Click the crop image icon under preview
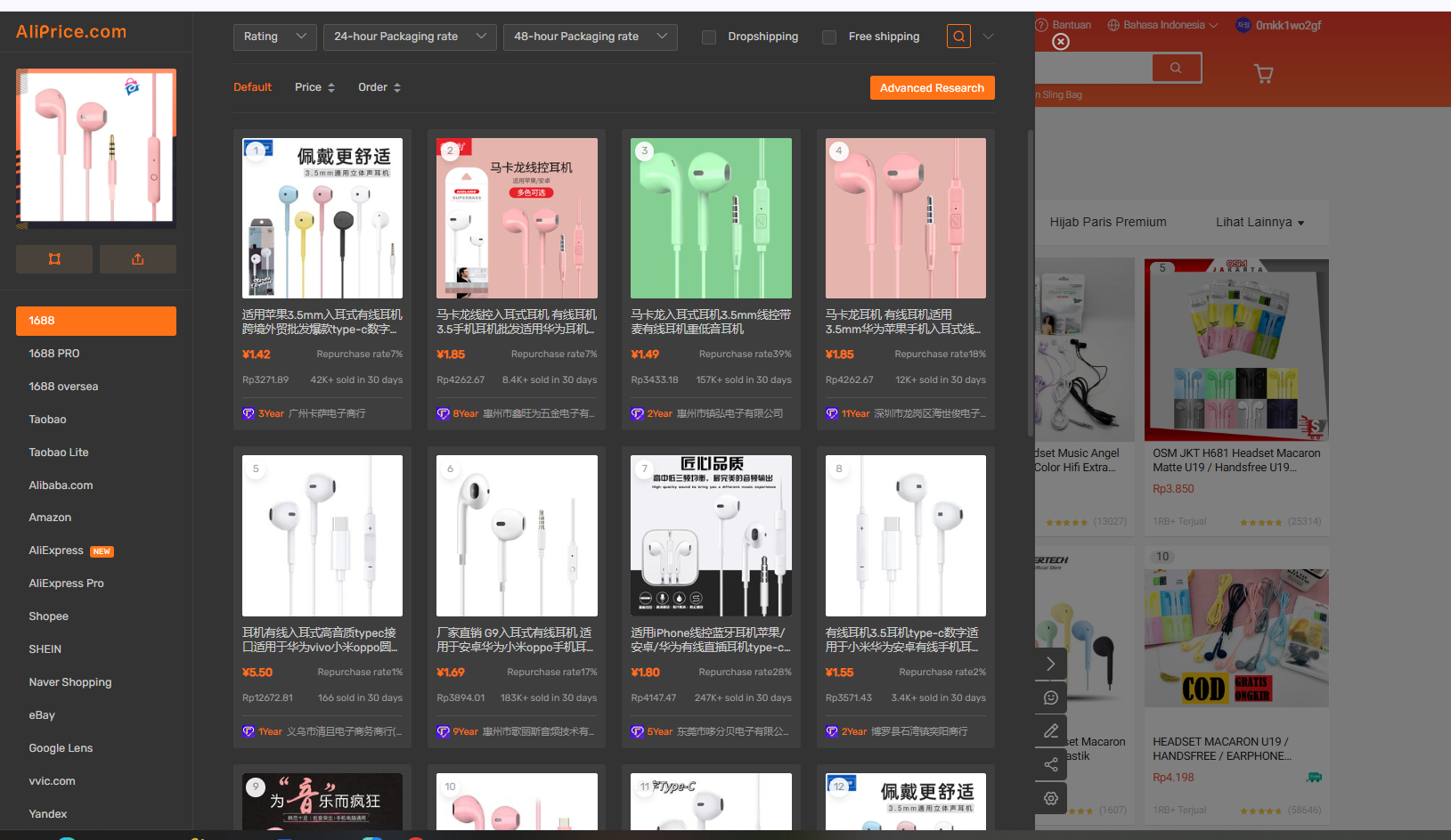 [54, 259]
